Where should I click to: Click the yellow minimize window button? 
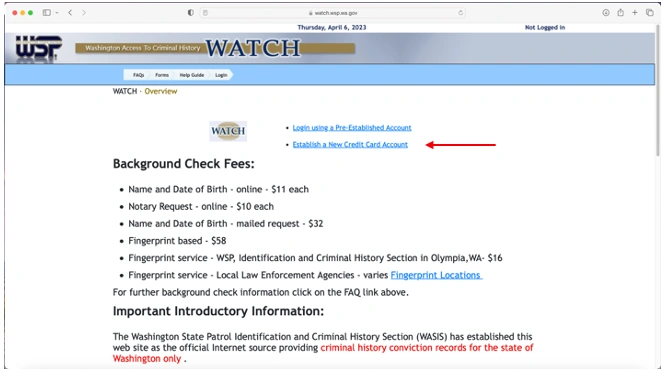coord(22,13)
